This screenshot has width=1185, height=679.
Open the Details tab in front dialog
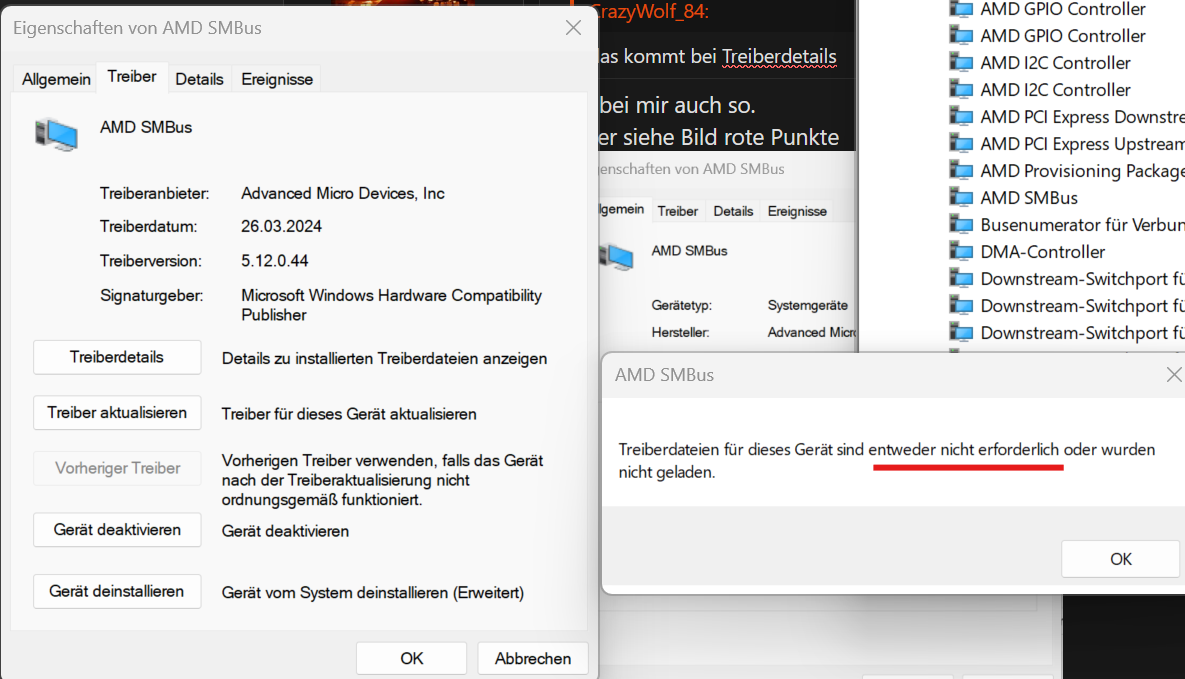pyautogui.click(x=200, y=79)
